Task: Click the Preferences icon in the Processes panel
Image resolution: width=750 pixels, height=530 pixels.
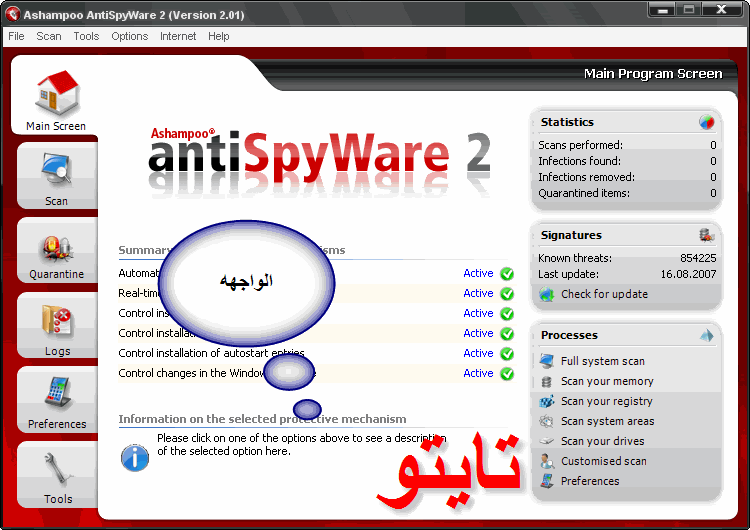Action: [547, 481]
